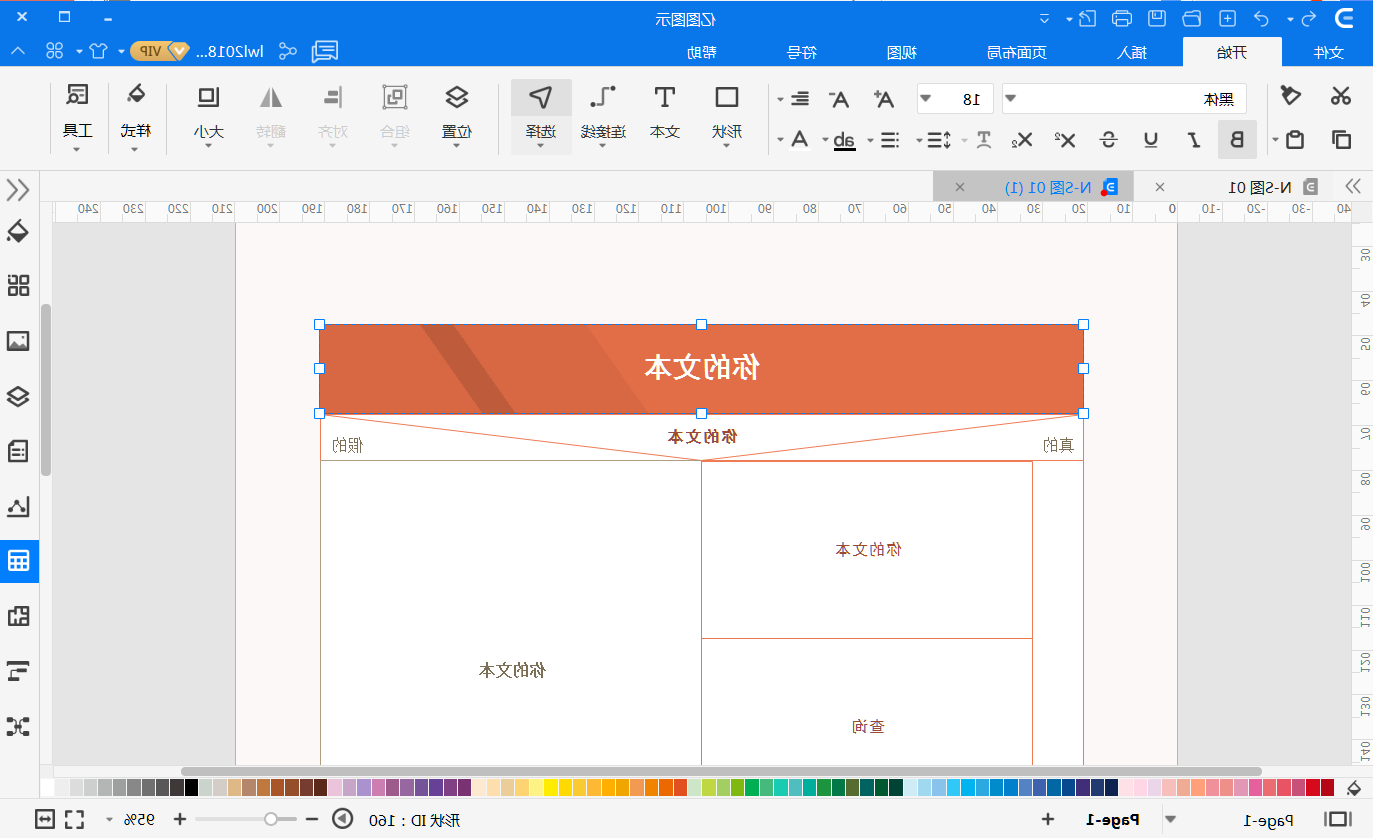
Task: Toggle Bold formatting
Action: click(x=1237, y=139)
